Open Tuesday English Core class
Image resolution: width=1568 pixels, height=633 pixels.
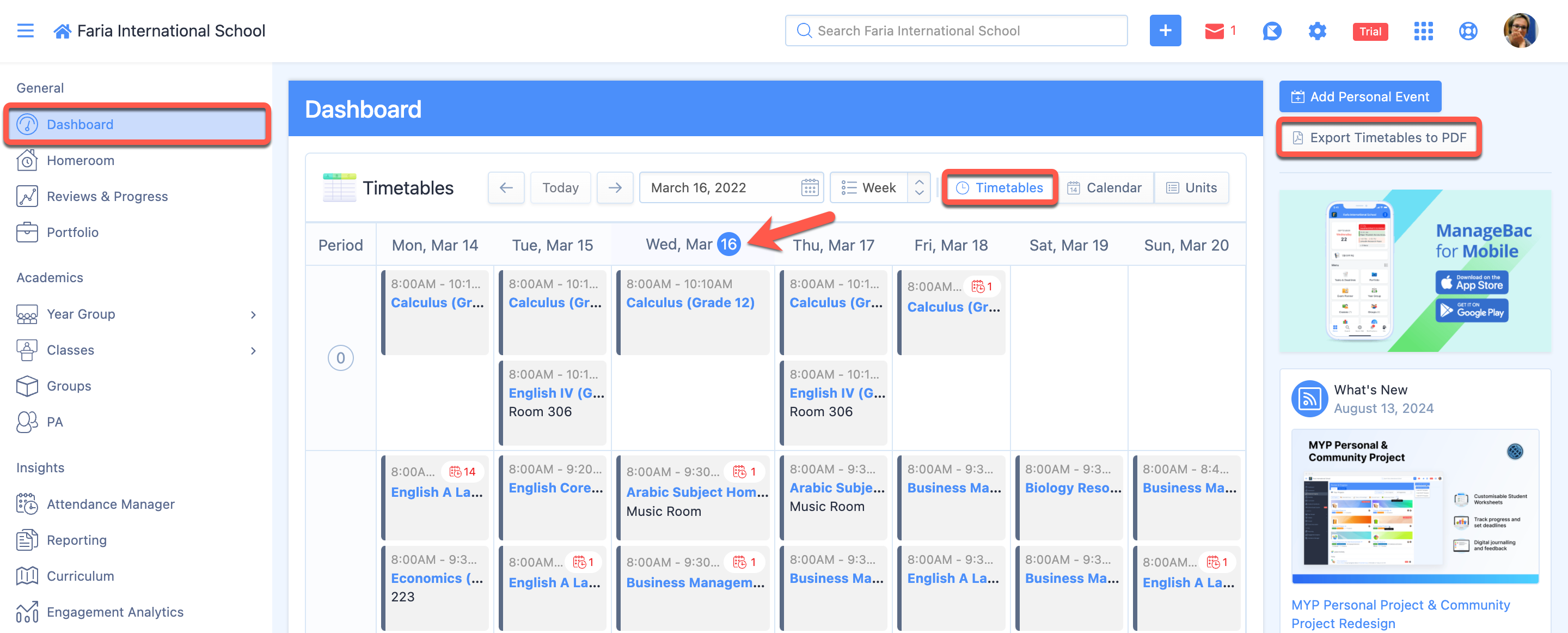coord(552,497)
